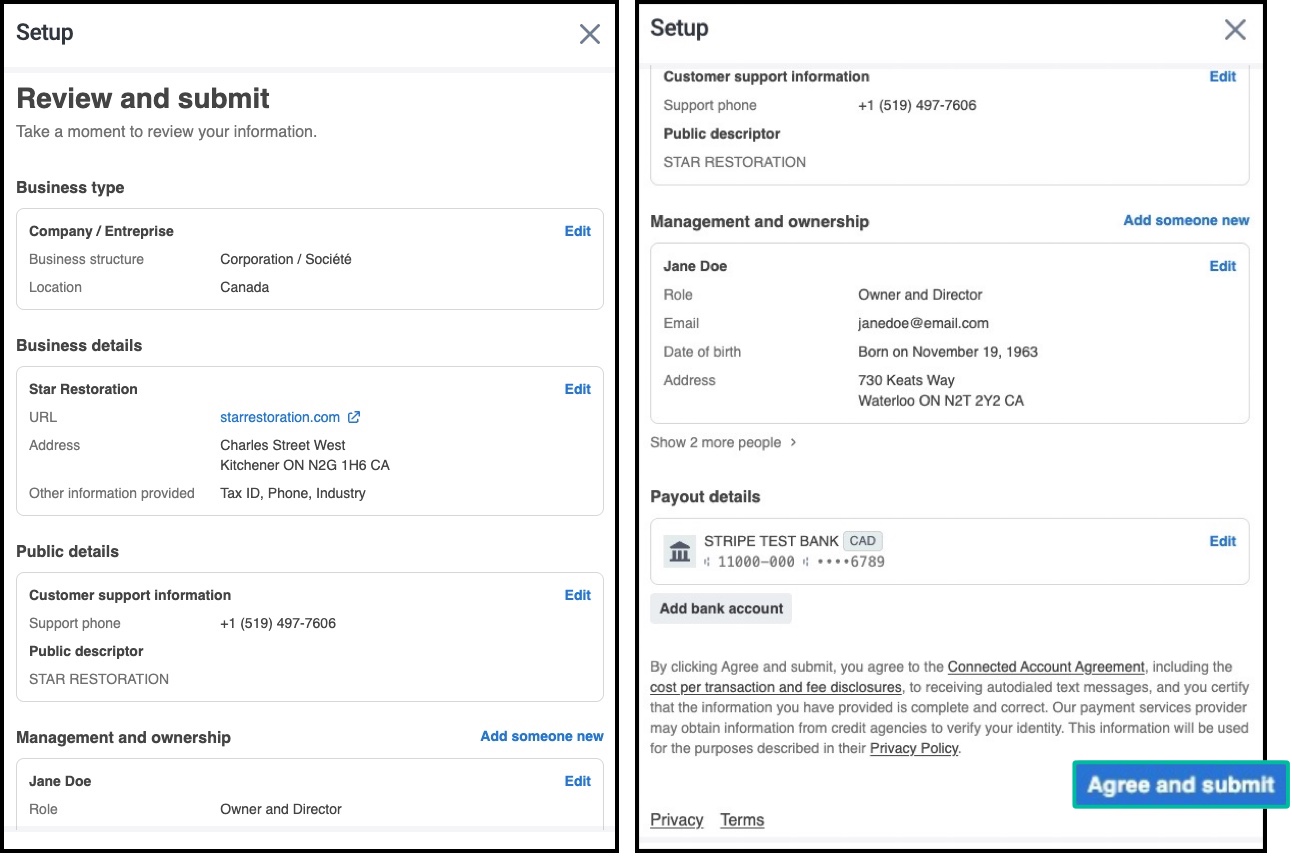Click Add someone new in left panel
Image resolution: width=1292 pixels, height=860 pixels.
[541, 736]
